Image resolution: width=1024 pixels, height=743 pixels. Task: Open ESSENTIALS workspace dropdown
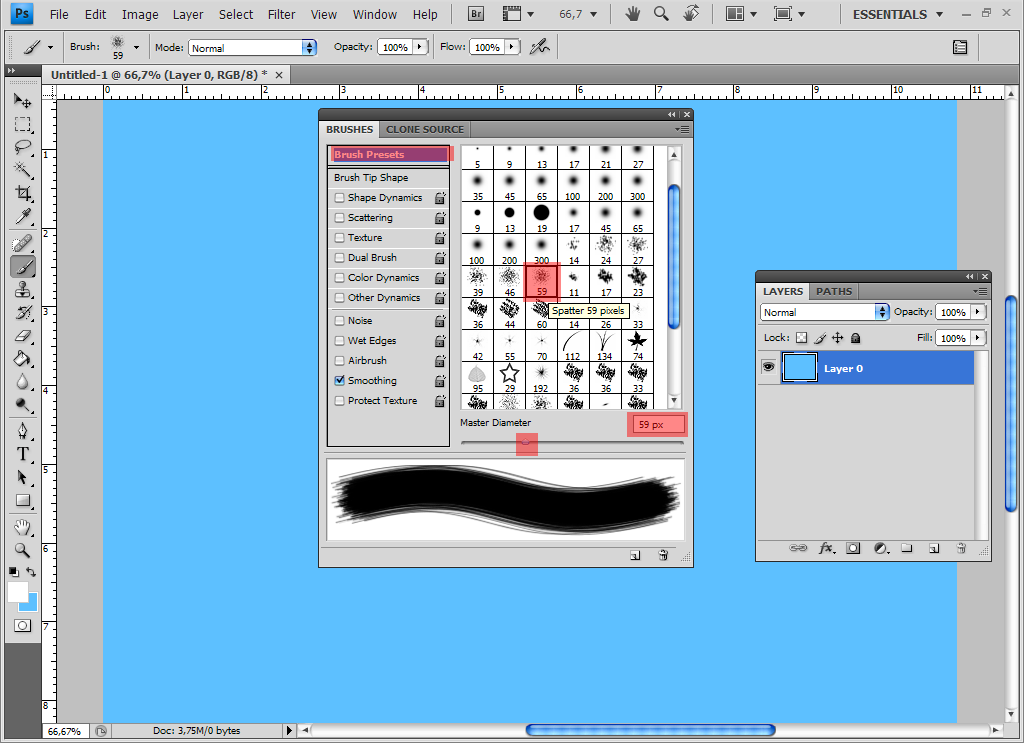pyautogui.click(x=897, y=14)
